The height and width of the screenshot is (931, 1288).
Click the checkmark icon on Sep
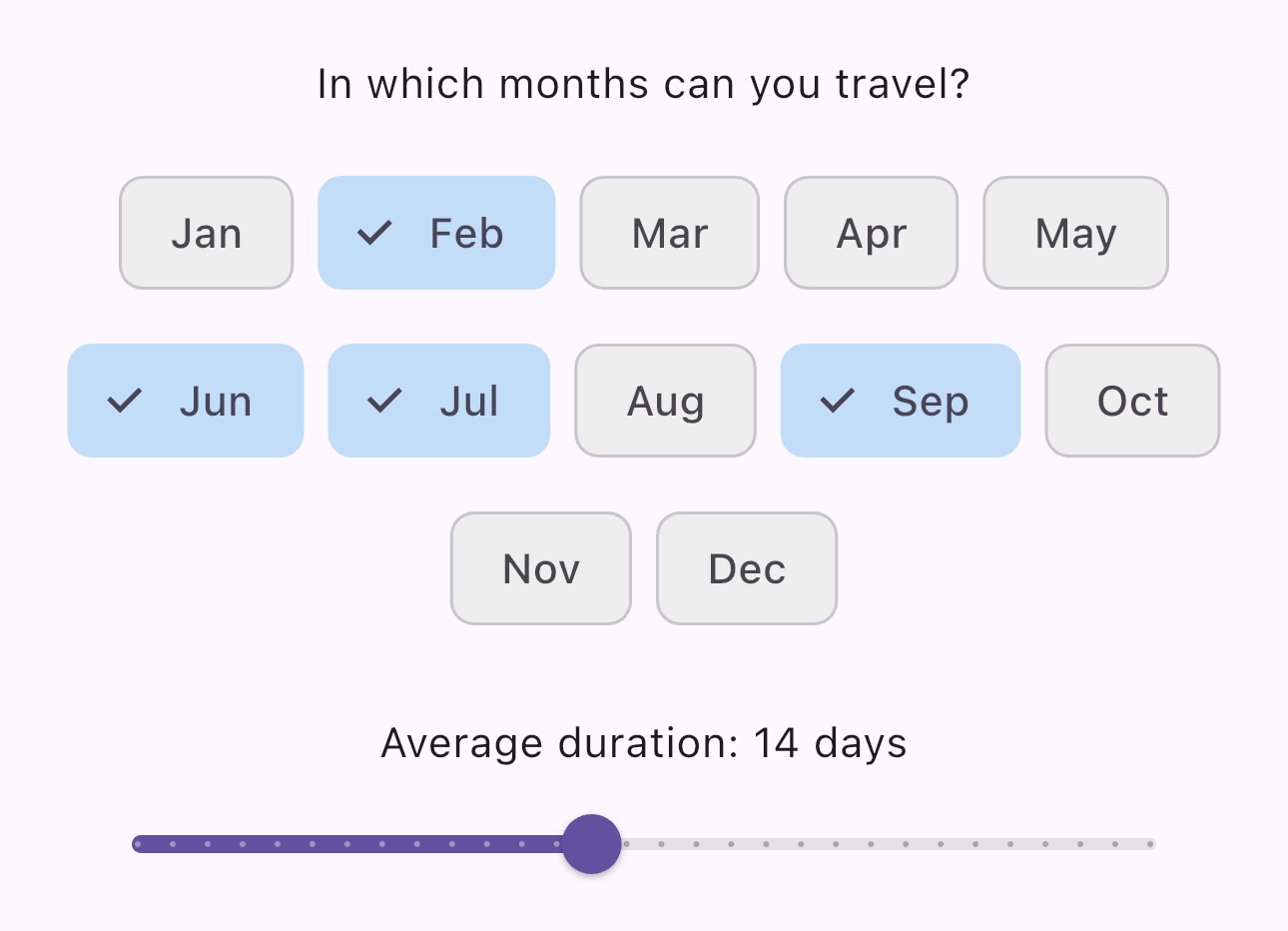click(x=837, y=401)
